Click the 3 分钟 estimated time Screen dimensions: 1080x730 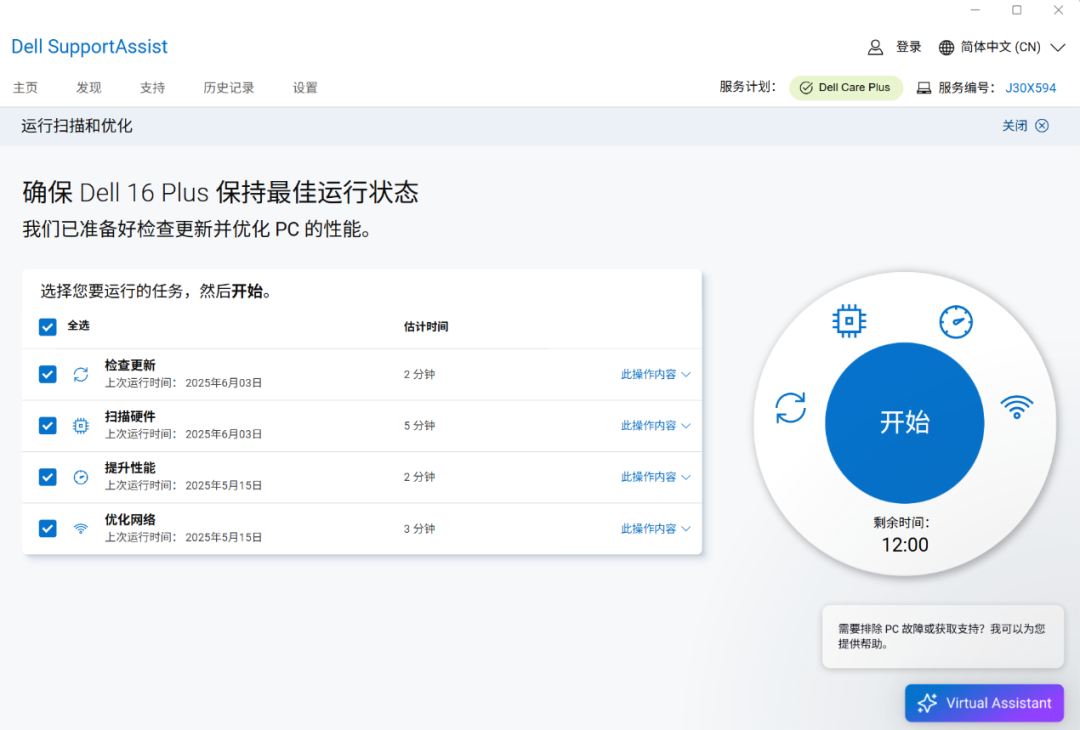click(419, 529)
